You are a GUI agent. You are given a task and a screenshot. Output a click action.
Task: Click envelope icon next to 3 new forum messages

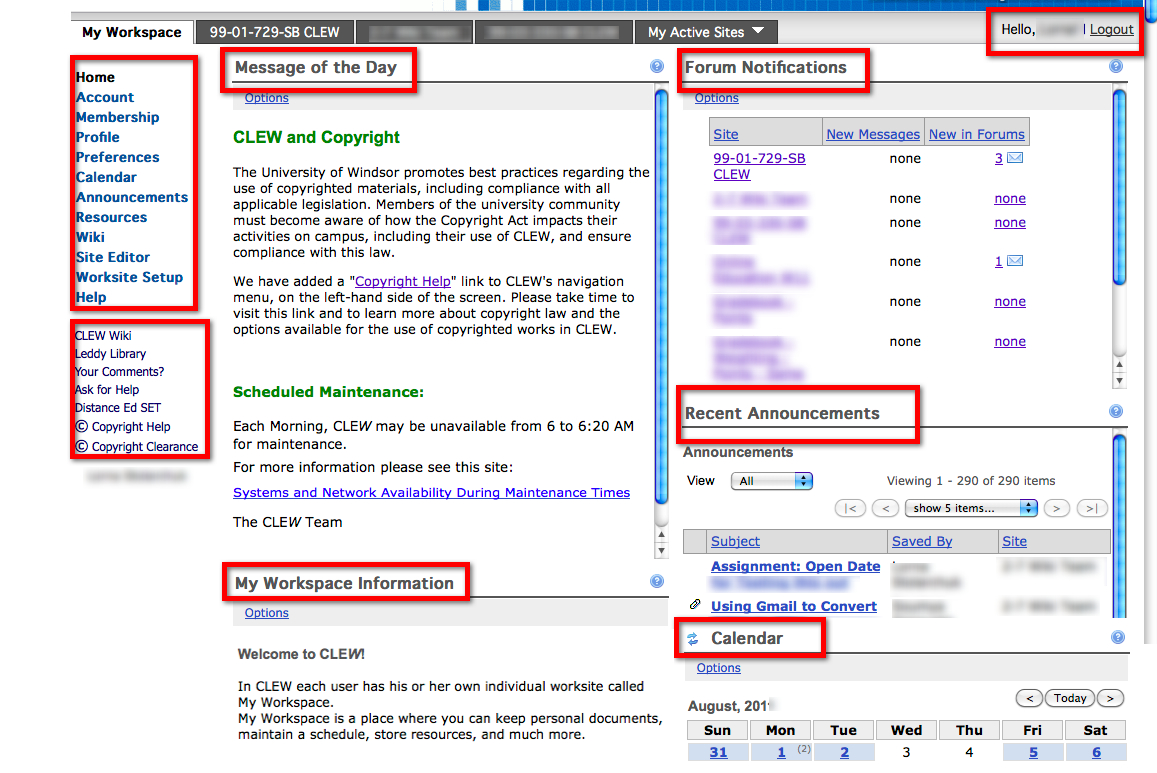[x=1015, y=158]
